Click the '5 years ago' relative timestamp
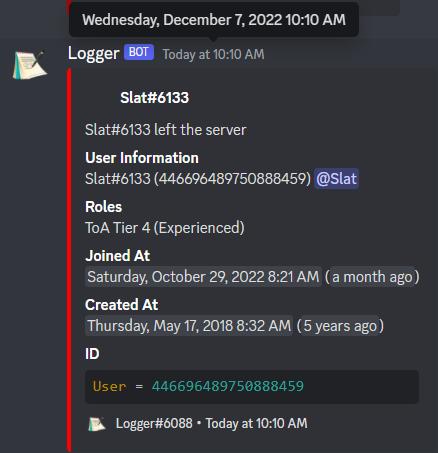This screenshot has width=438, height=453. click(340, 326)
